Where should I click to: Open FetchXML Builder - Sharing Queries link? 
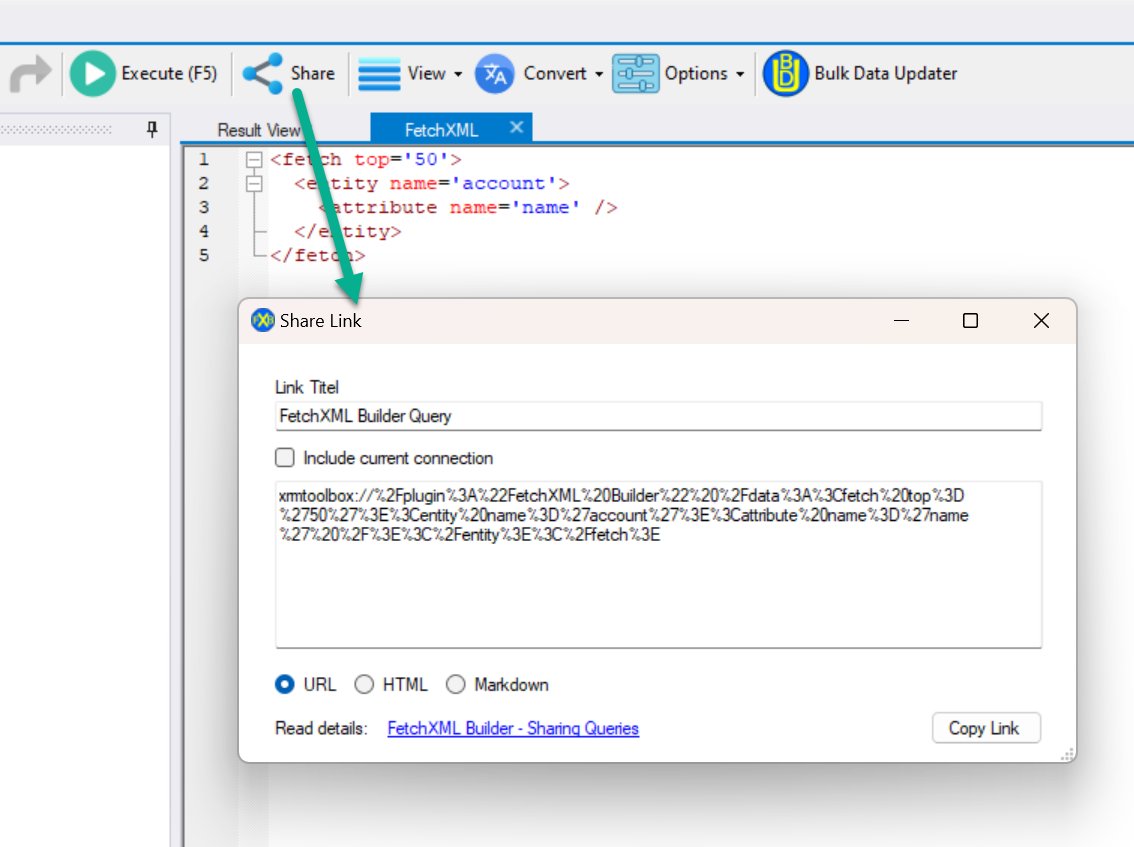(513, 728)
